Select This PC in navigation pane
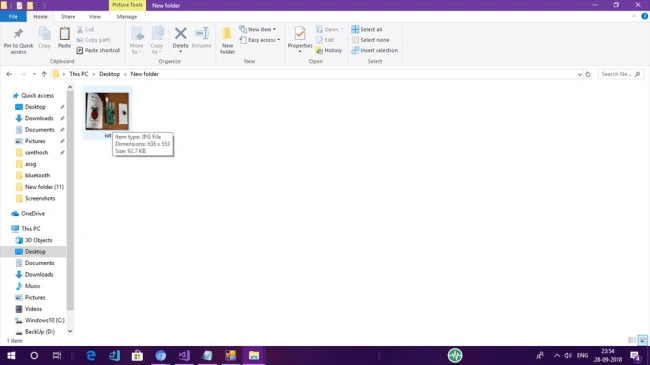The height and width of the screenshot is (365, 650). point(31,229)
